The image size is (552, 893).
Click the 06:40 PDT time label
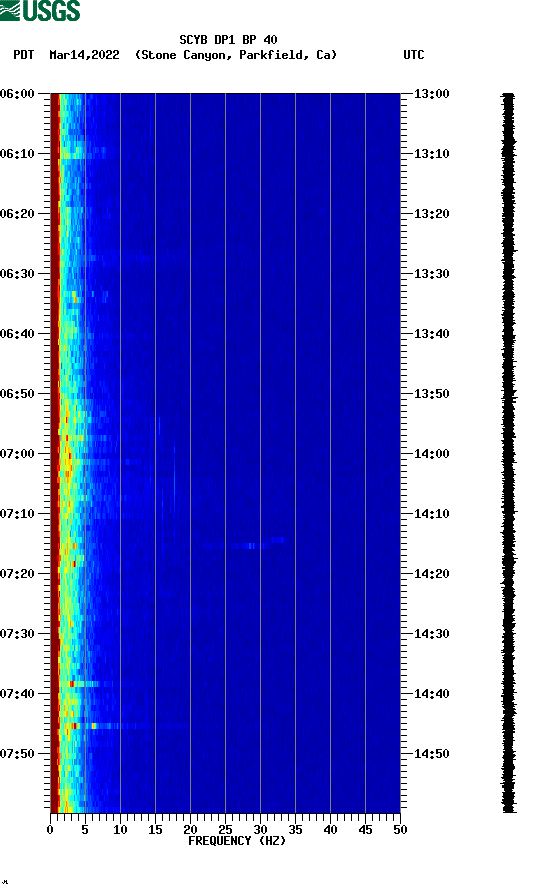tap(18, 334)
